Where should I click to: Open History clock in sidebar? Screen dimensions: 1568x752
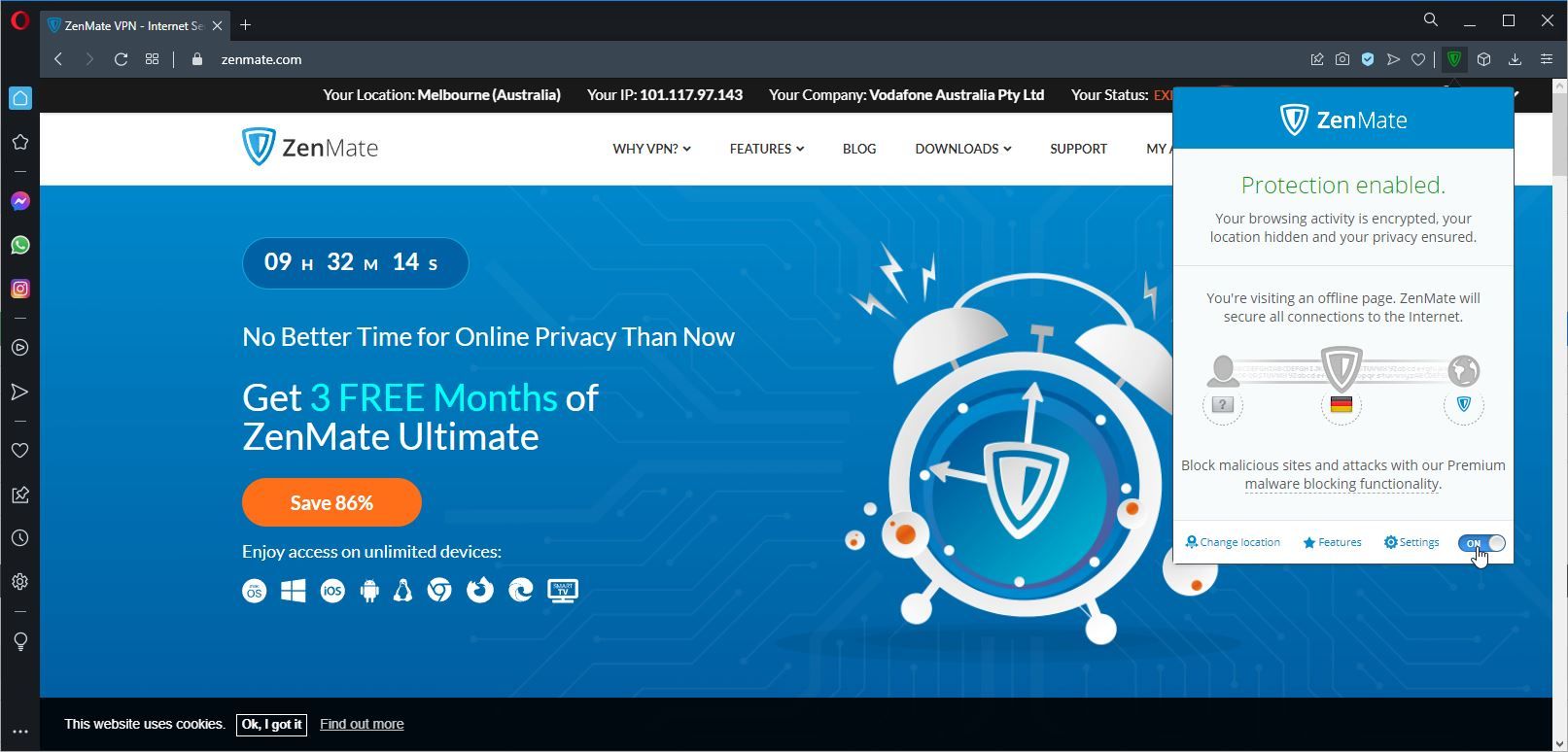(20, 538)
